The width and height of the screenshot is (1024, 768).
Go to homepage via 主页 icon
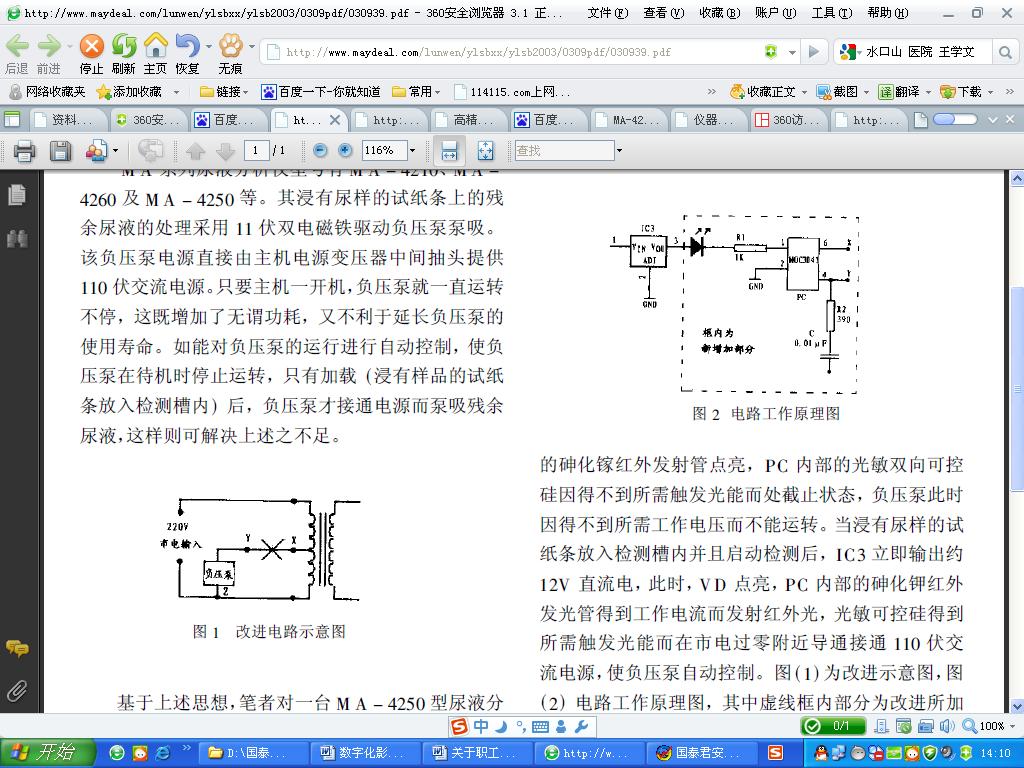coord(155,46)
